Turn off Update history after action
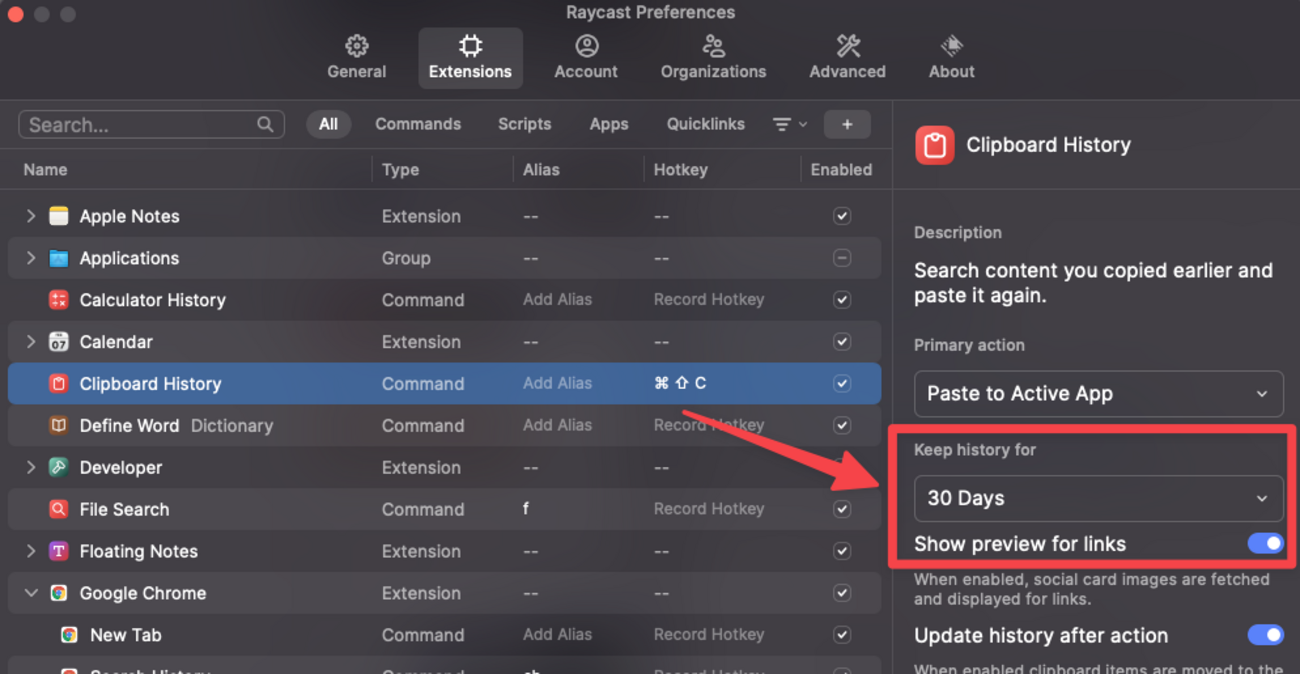This screenshot has height=674, width=1300. (x=1265, y=635)
